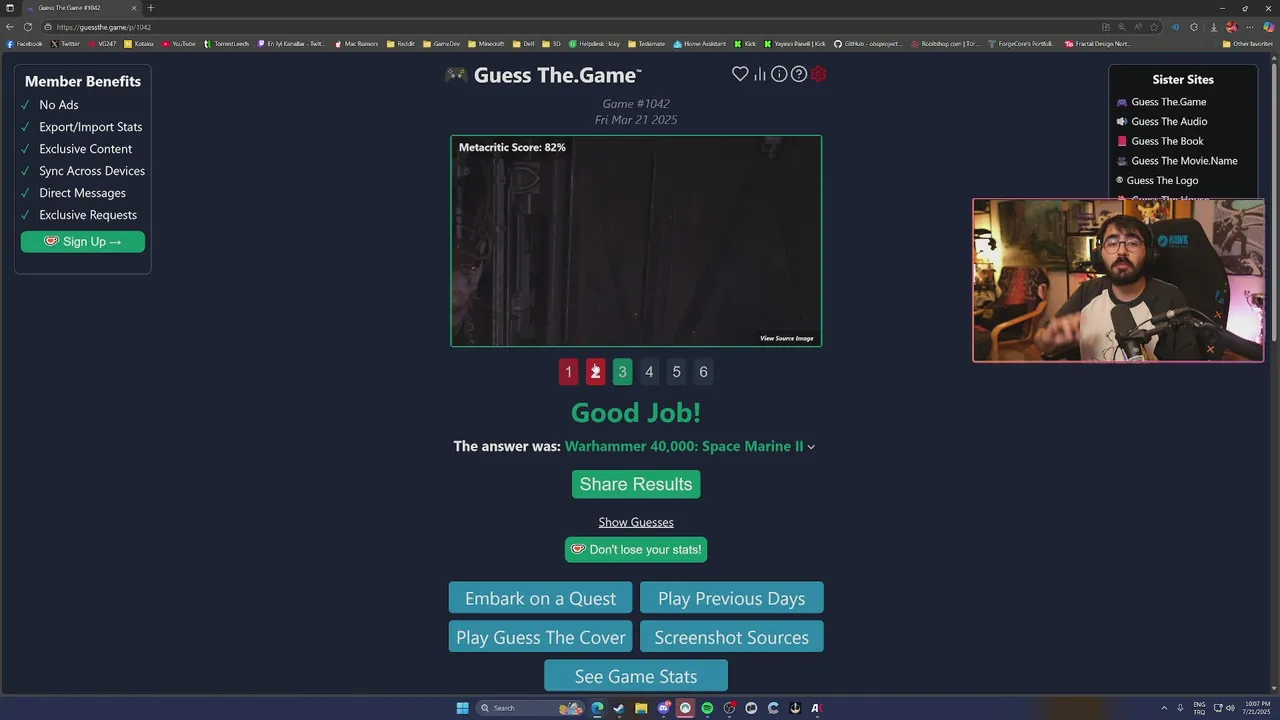Open the red settings gear icon
1280x720 pixels.
point(819,74)
